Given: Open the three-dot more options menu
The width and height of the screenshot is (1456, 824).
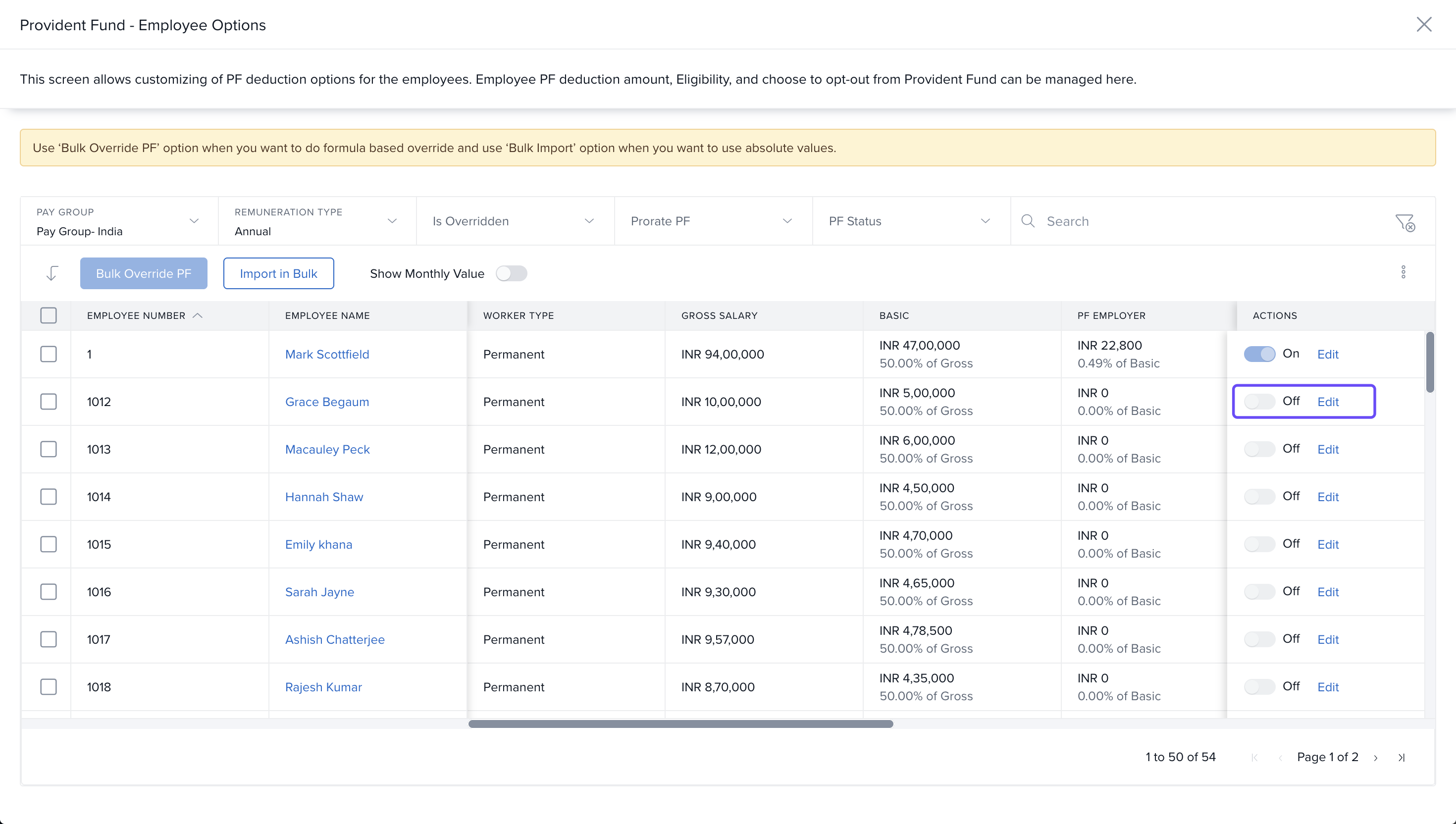Looking at the screenshot, I should 1403,272.
